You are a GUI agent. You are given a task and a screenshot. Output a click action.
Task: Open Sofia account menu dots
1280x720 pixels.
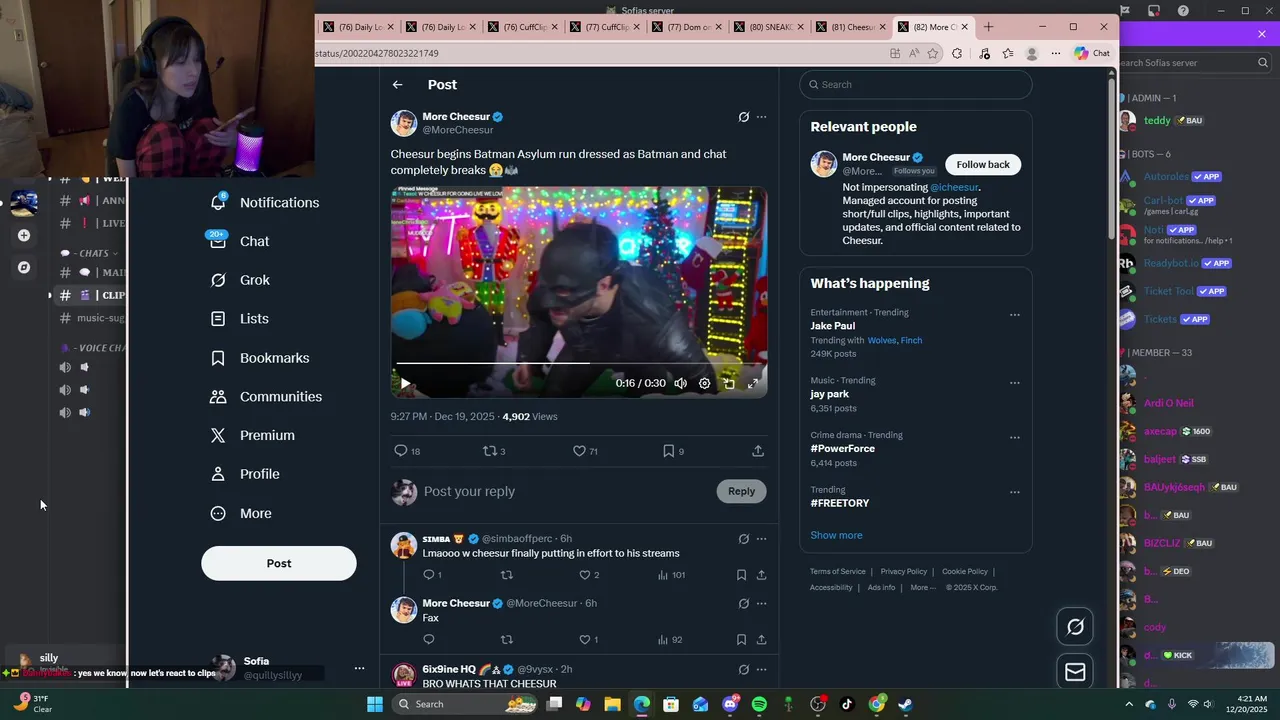pos(359,668)
